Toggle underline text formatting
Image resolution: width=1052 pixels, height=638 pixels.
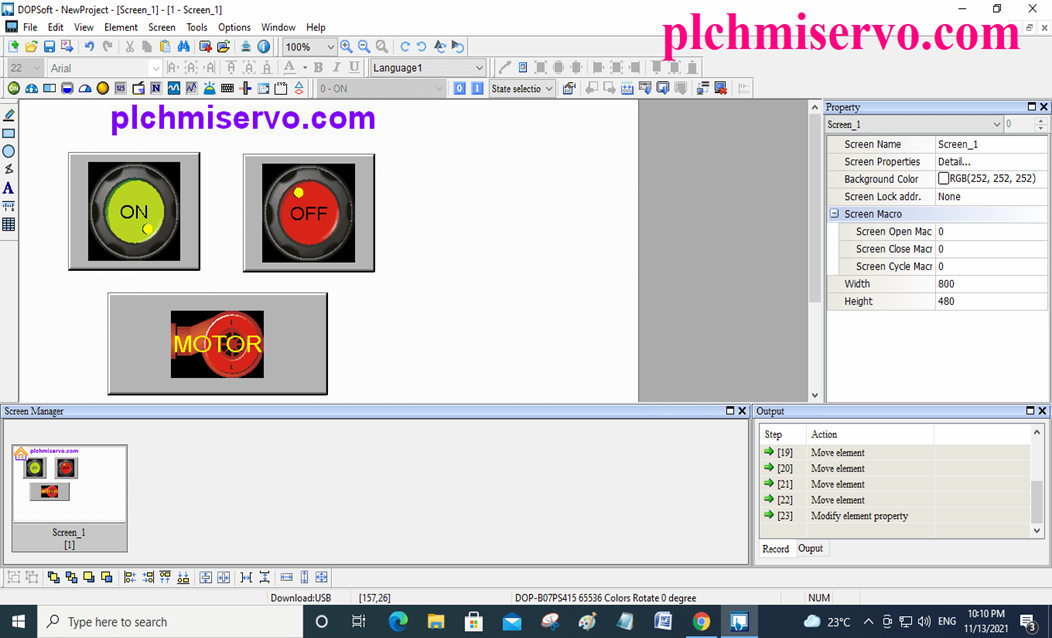pos(354,67)
